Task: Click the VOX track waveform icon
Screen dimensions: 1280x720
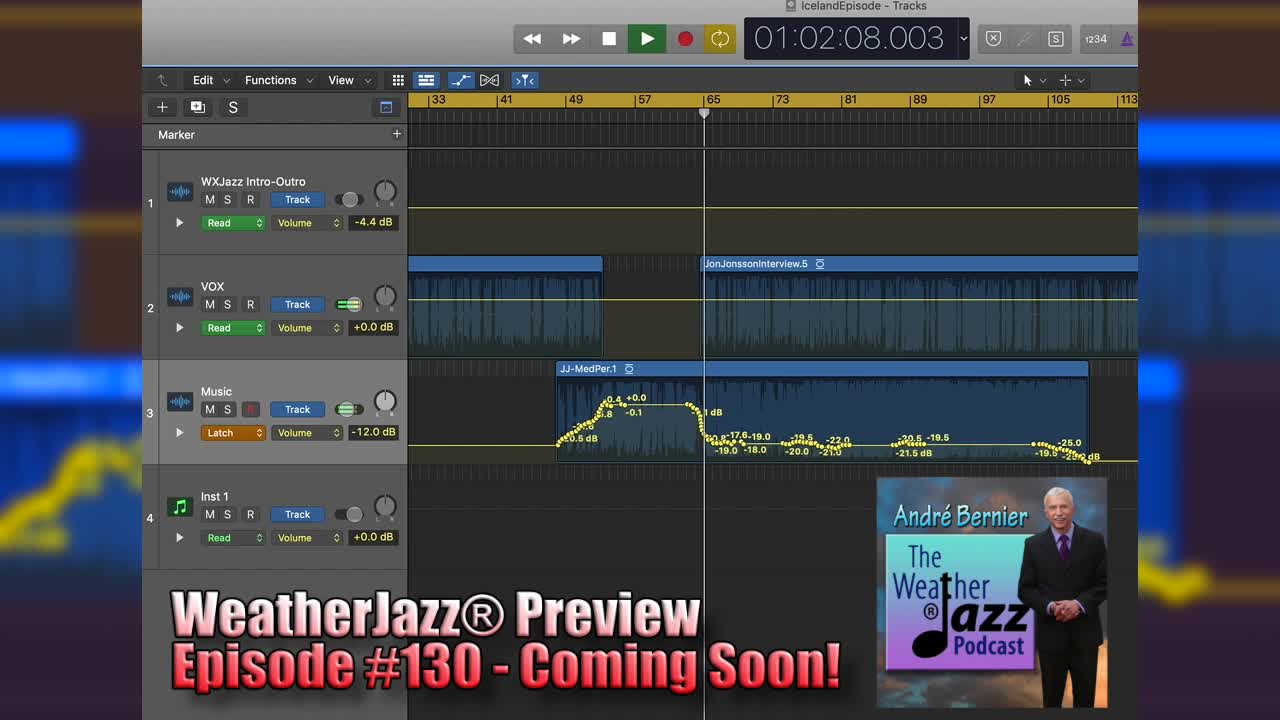Action: tap(180, 297)
